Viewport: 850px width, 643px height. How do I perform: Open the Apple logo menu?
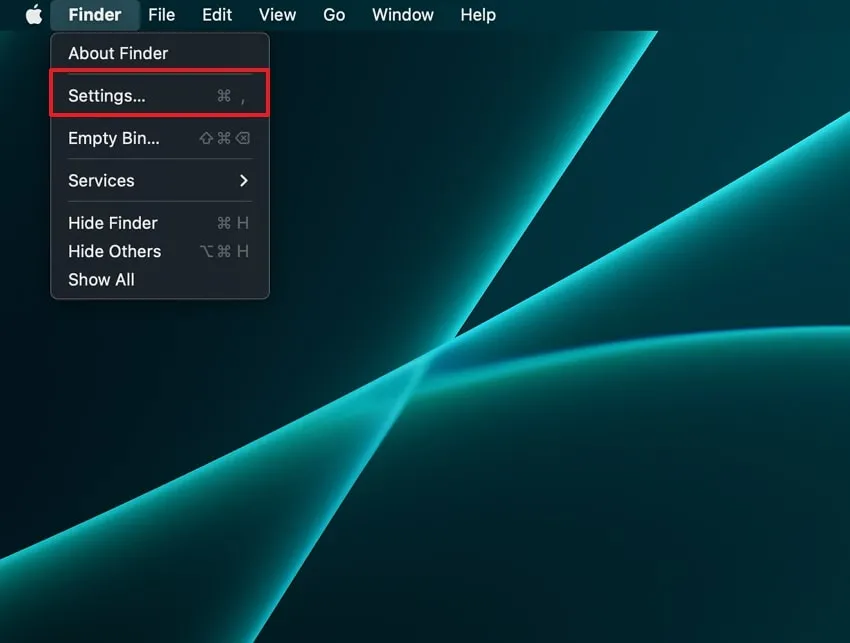pyautogui.click(x=34, y=15)
